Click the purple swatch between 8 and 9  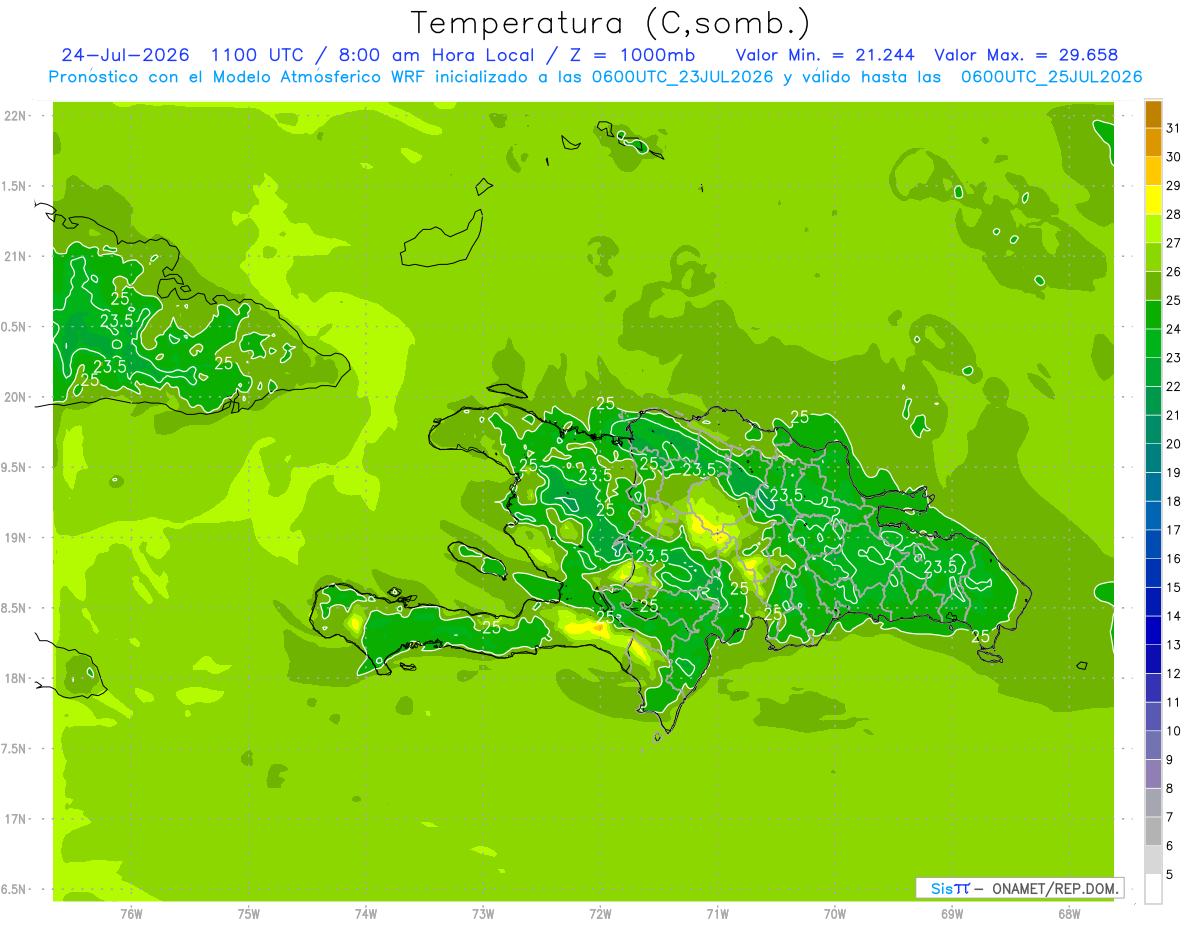[x=1153, y=773]
